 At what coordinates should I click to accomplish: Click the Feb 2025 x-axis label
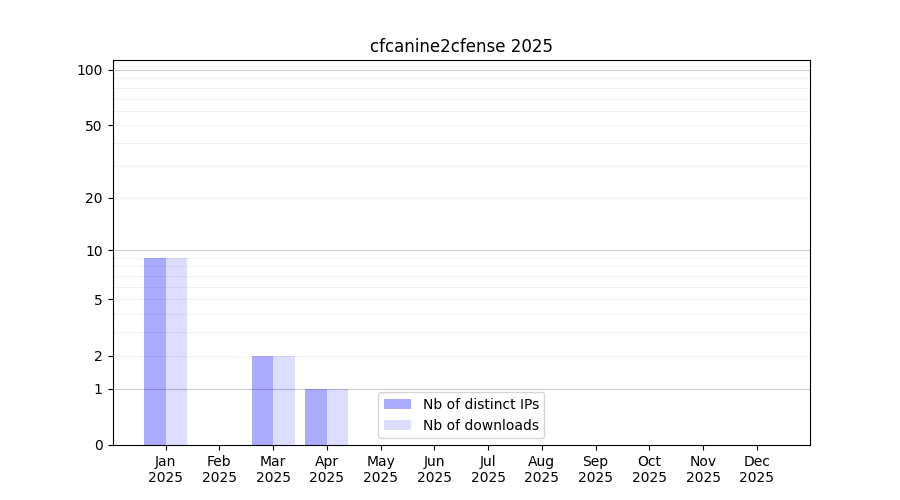(219, 469)
